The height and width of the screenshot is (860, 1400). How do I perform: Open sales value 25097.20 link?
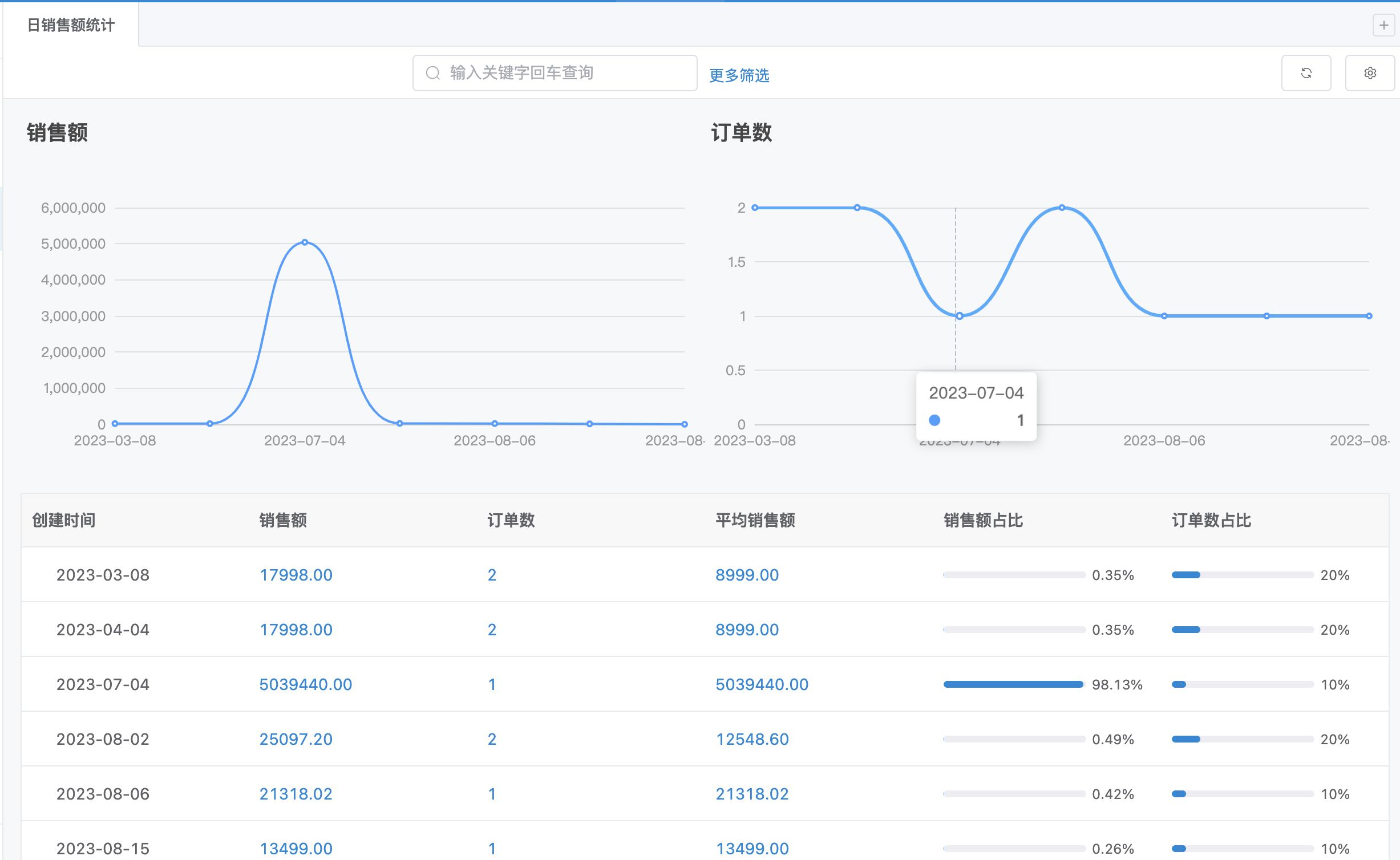296,739
